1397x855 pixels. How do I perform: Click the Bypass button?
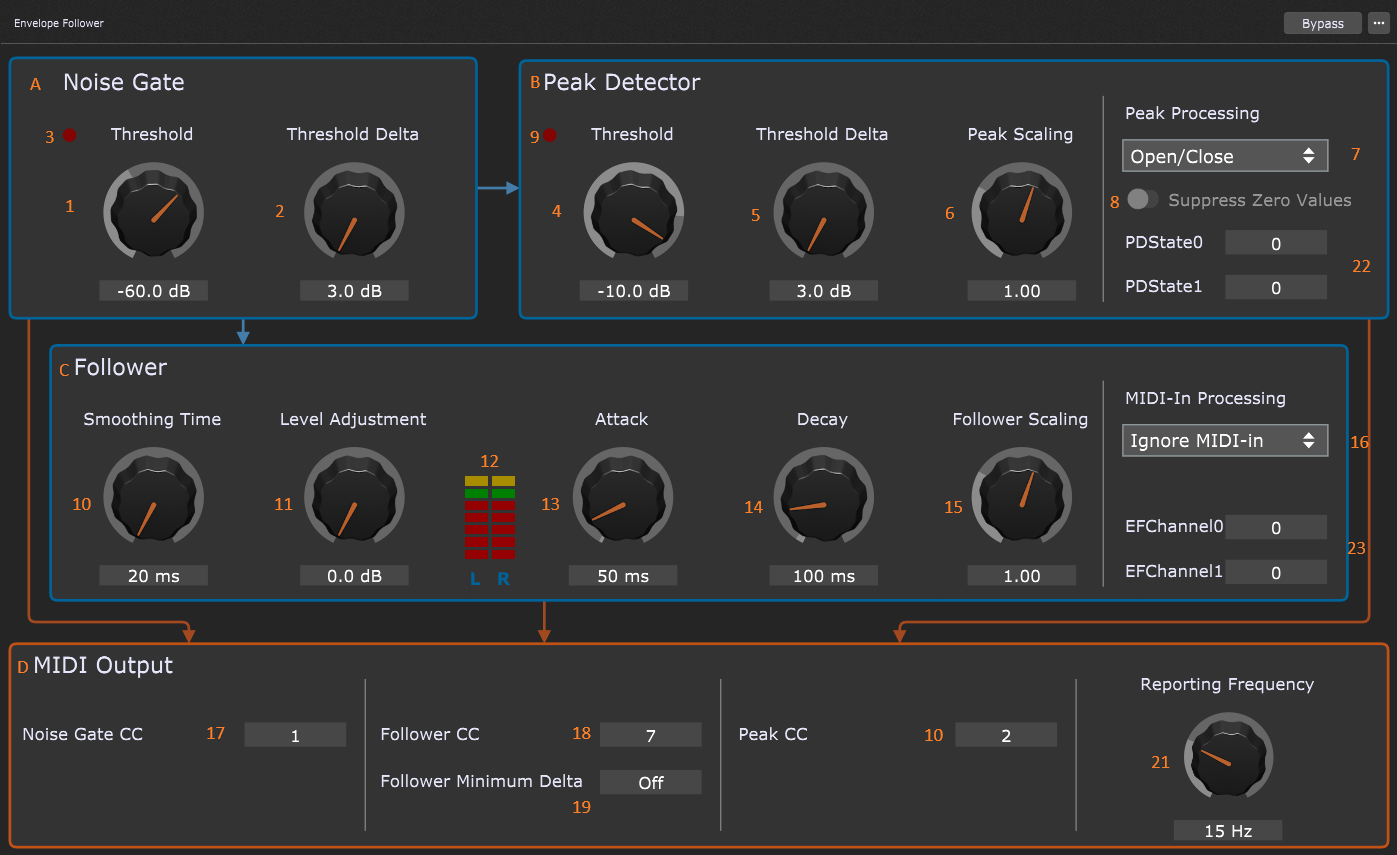click(1322, 23)
